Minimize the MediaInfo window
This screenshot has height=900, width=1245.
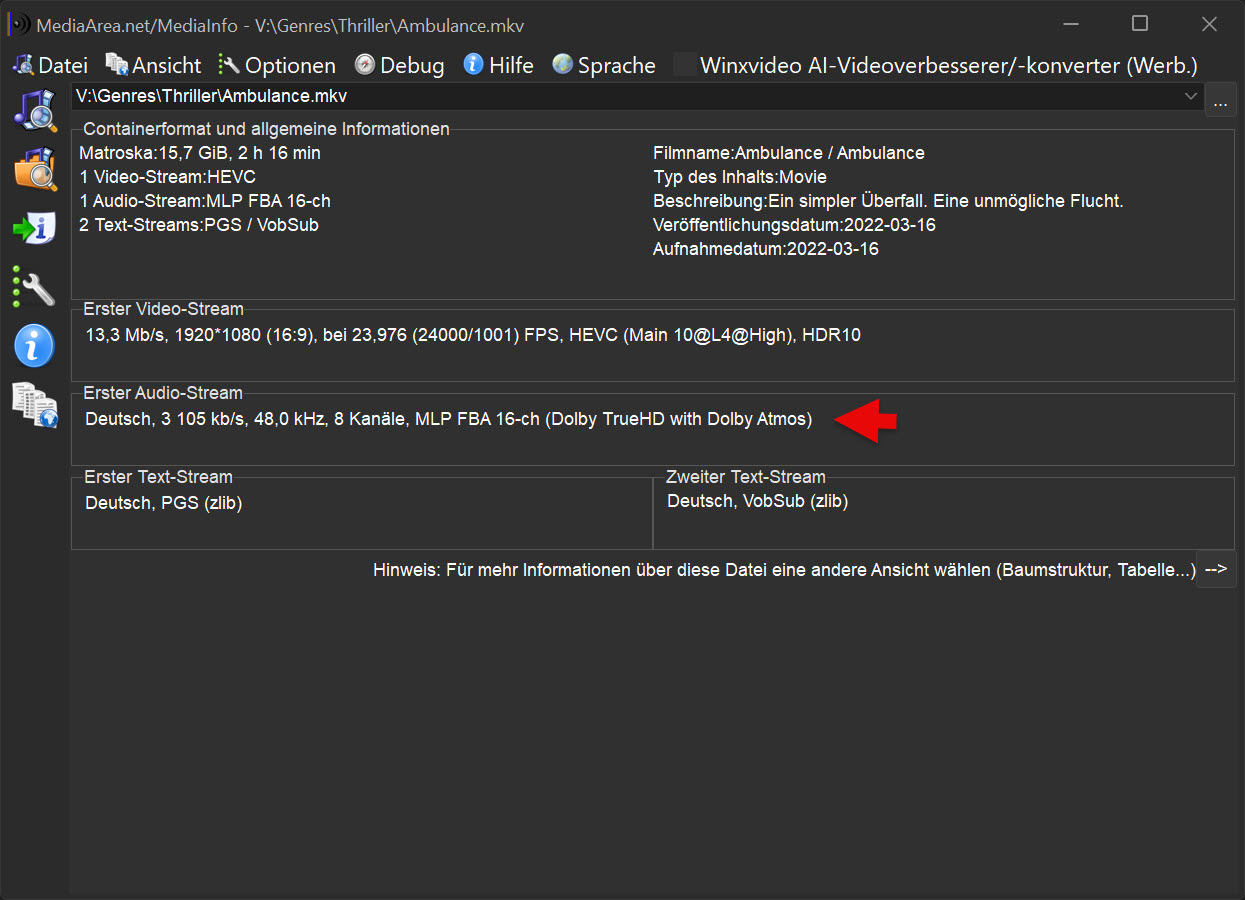tap(1072, 24)
